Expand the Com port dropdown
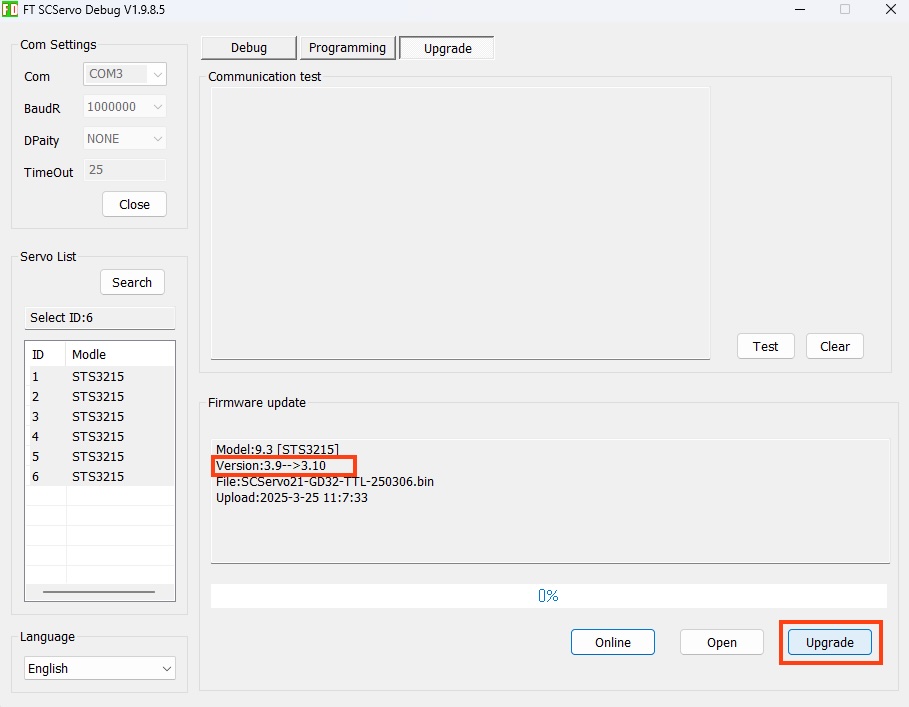Viewport: 909px width, 707px height. (x=125, y=74)
